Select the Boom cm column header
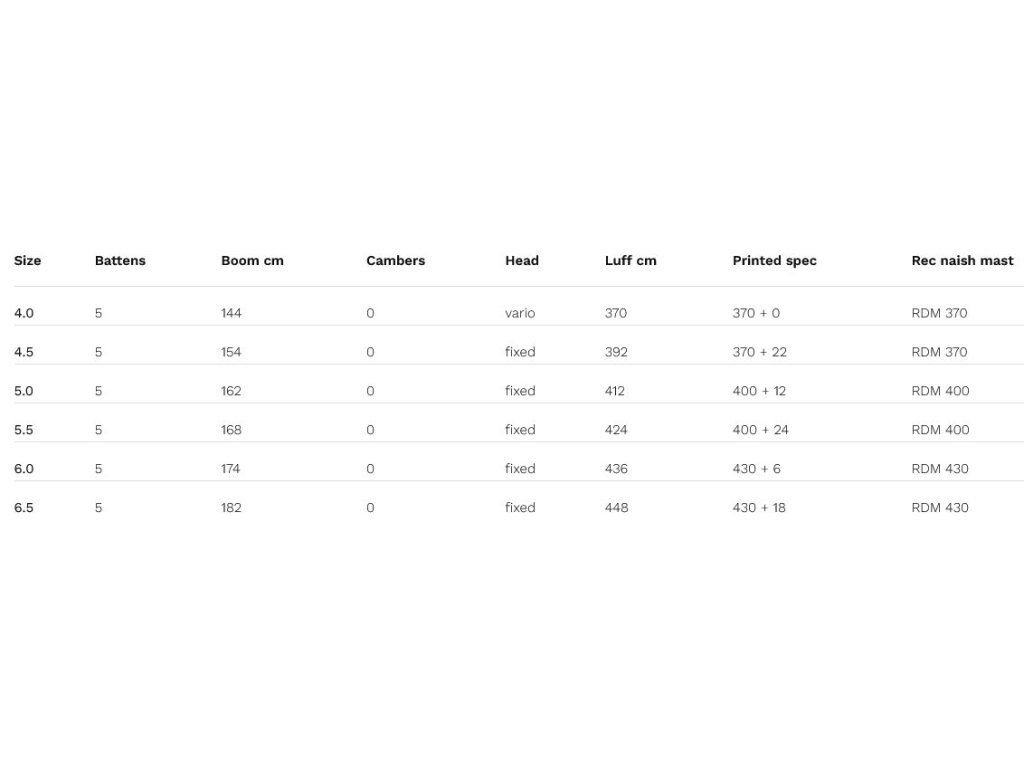The width and height of the screenshot is (1024, 768). click(252, 261)
